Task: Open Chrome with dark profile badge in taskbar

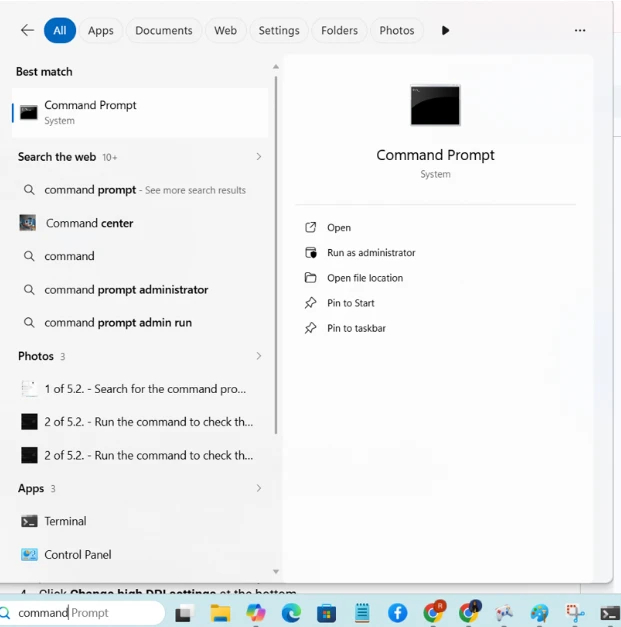Action: 469,612
